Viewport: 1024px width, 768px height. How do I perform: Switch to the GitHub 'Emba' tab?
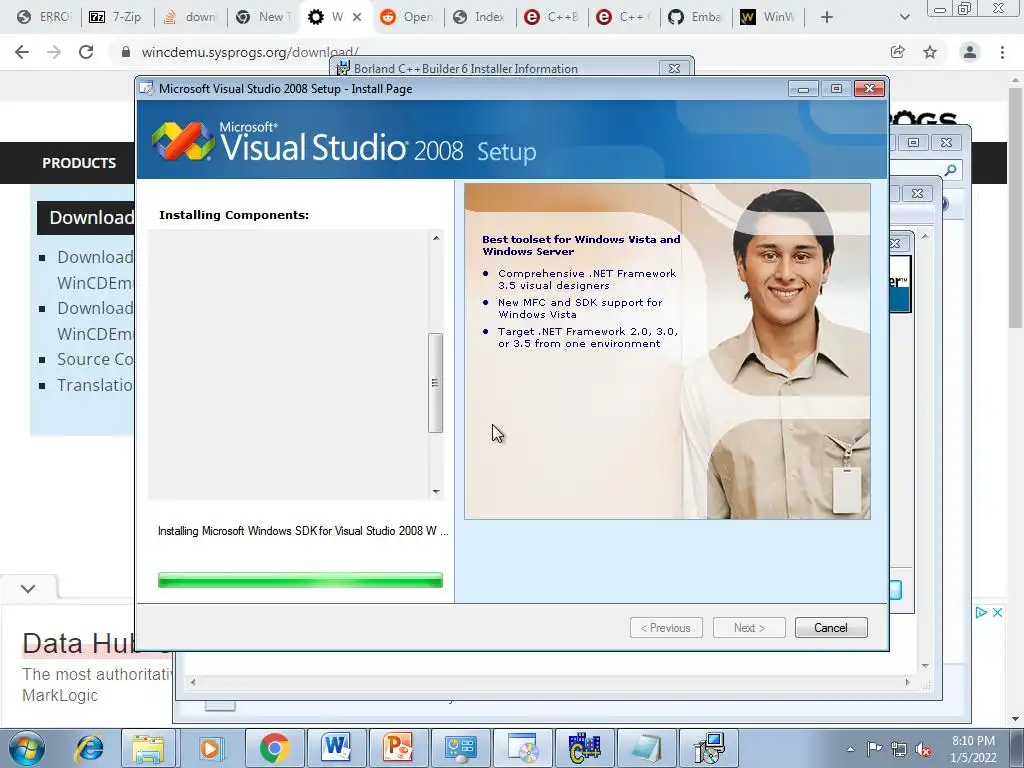tap(695, 17)
